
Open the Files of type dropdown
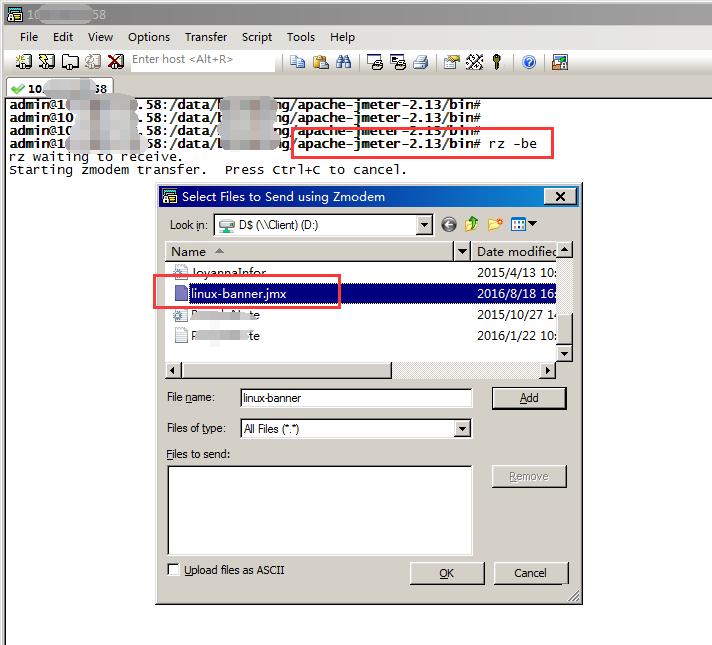pyautogui.click(x=462, y=428)
